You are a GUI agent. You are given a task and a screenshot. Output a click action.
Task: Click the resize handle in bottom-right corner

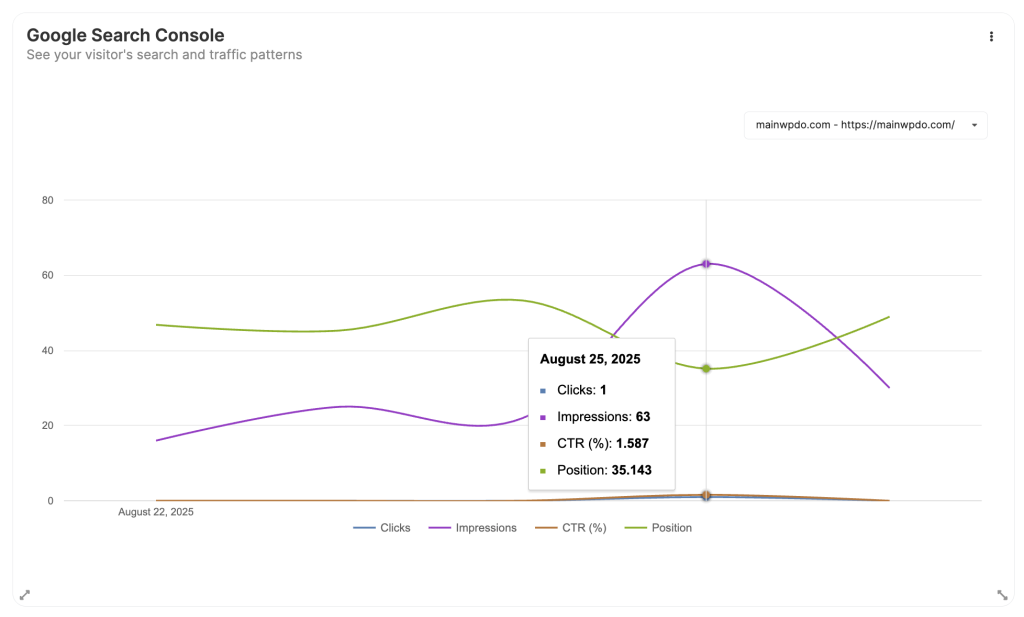pos(1003,594)
